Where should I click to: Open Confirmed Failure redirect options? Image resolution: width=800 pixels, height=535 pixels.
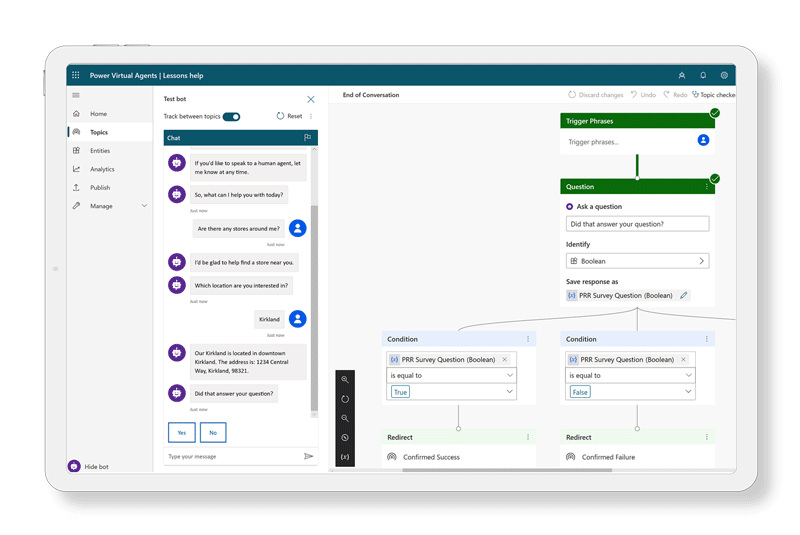707,437
